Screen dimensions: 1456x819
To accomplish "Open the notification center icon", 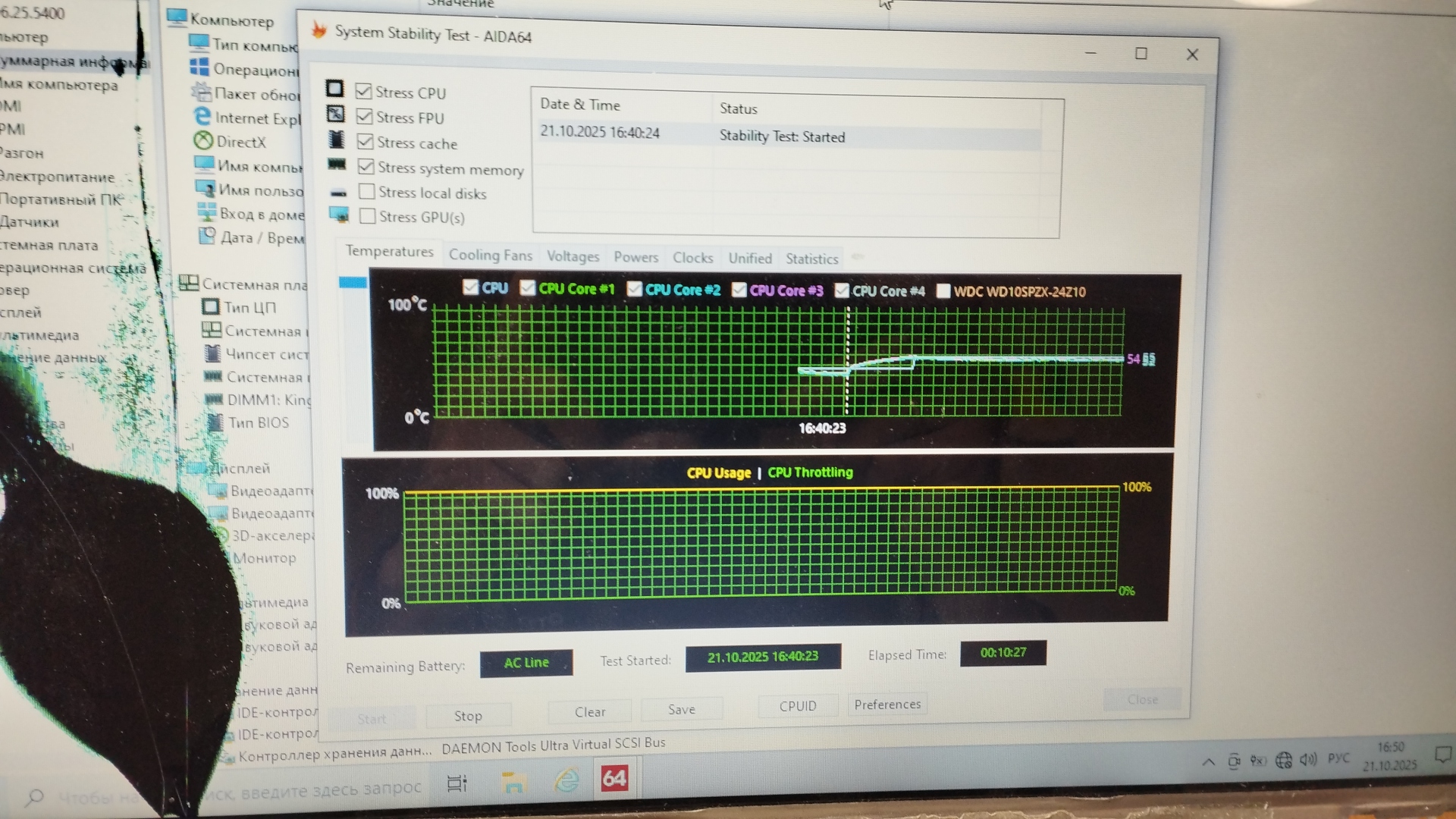I will click(1442, 755).
